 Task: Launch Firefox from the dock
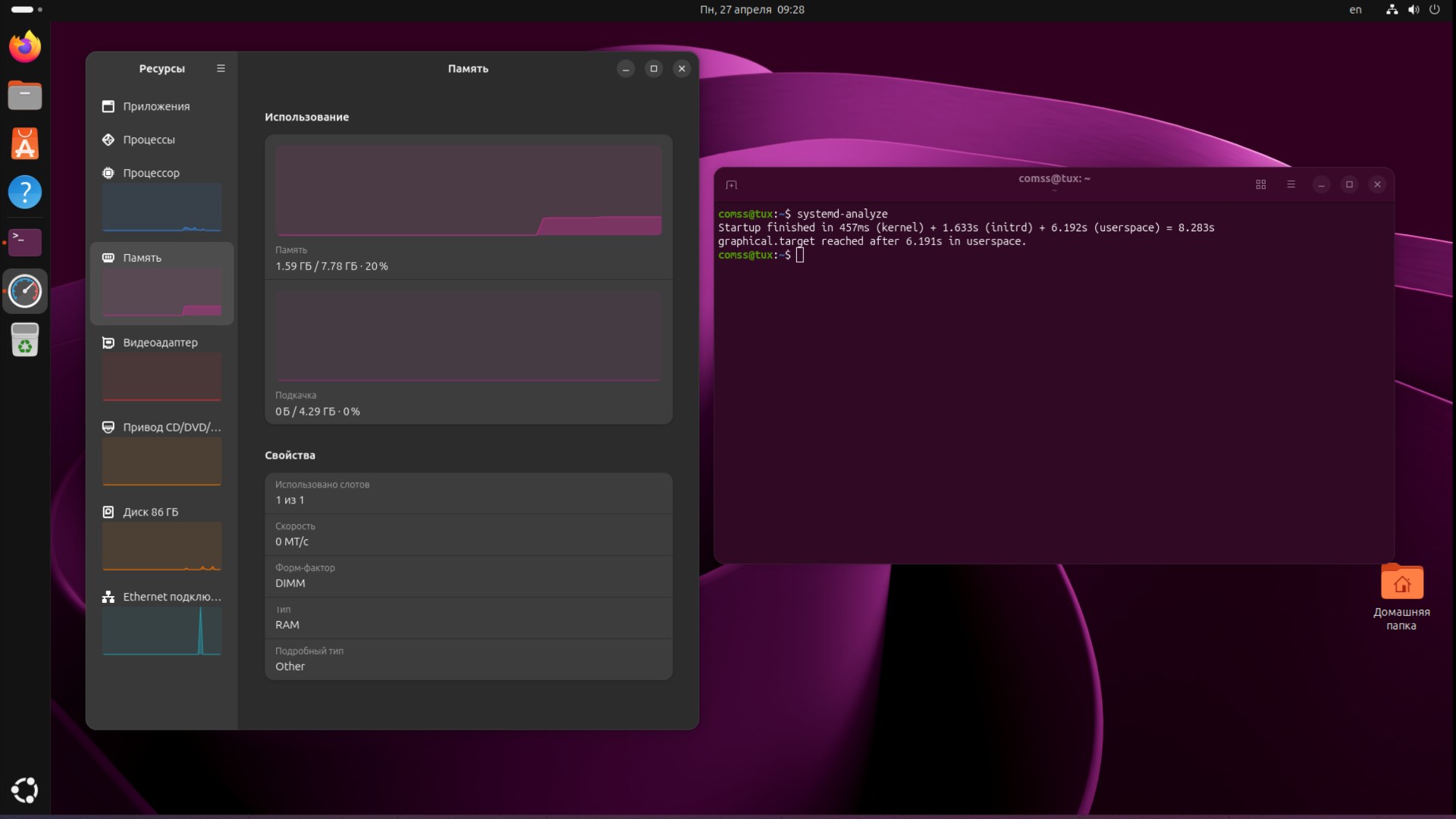click(25, 47)
